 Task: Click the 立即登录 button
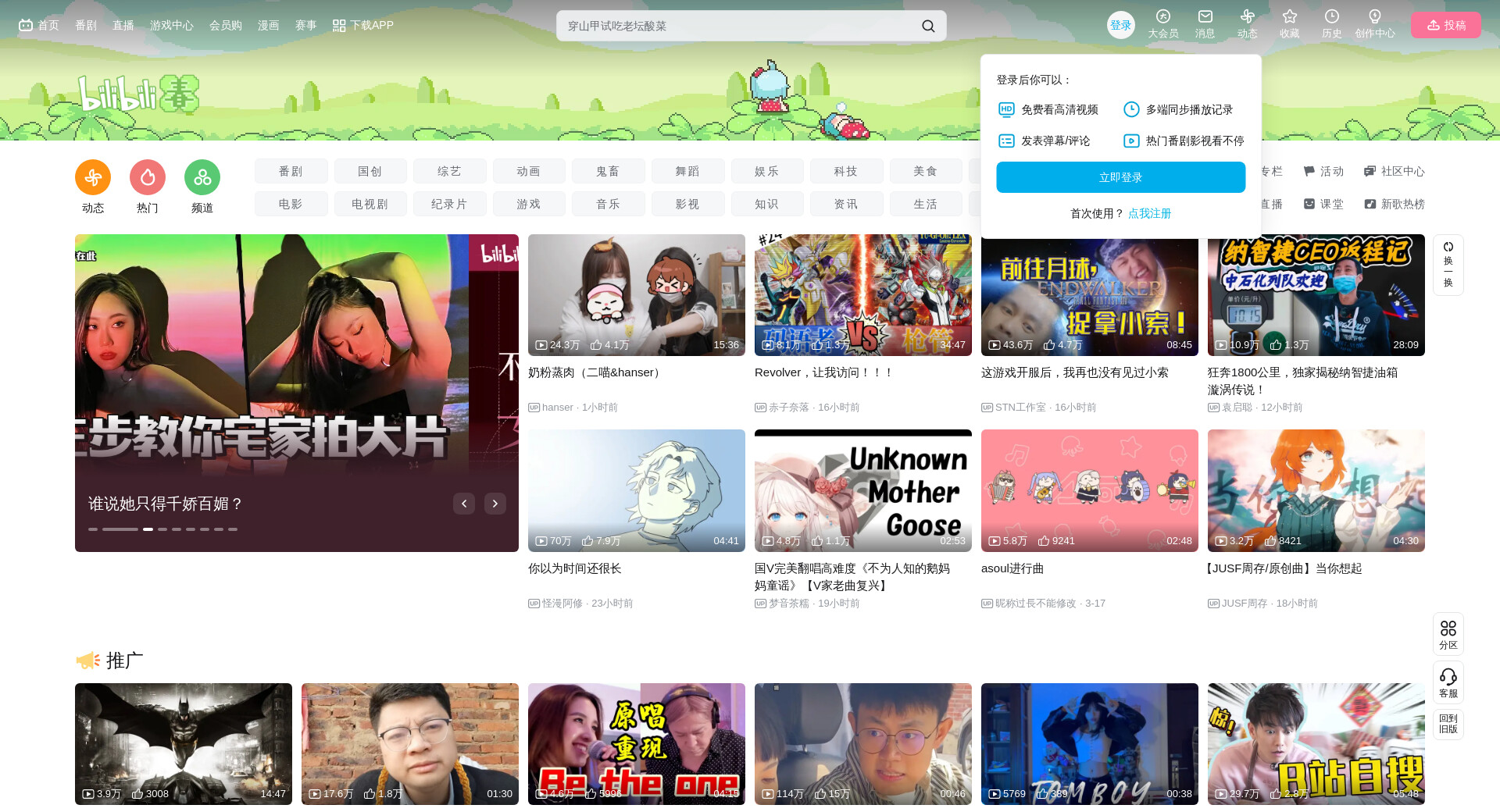[x=1121, y=177]
